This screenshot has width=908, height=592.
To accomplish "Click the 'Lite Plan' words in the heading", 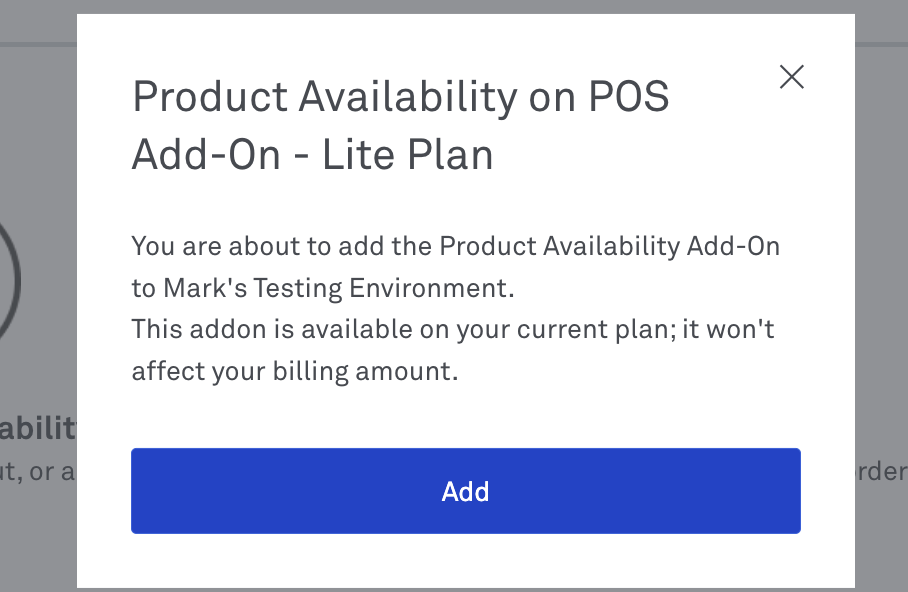I will [407, 155].
